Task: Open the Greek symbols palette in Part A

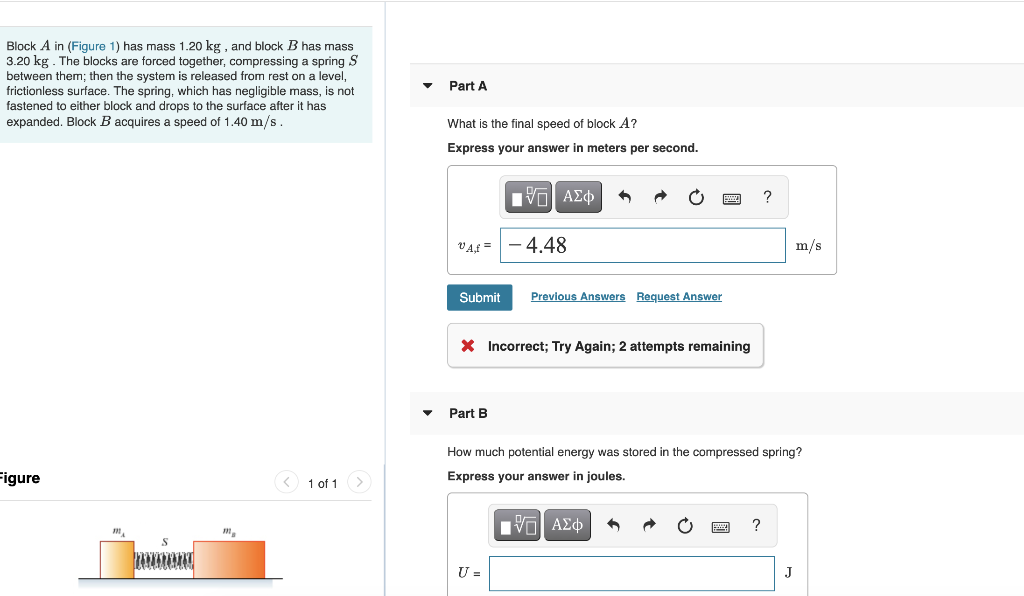Action: [x=578, y=197]
